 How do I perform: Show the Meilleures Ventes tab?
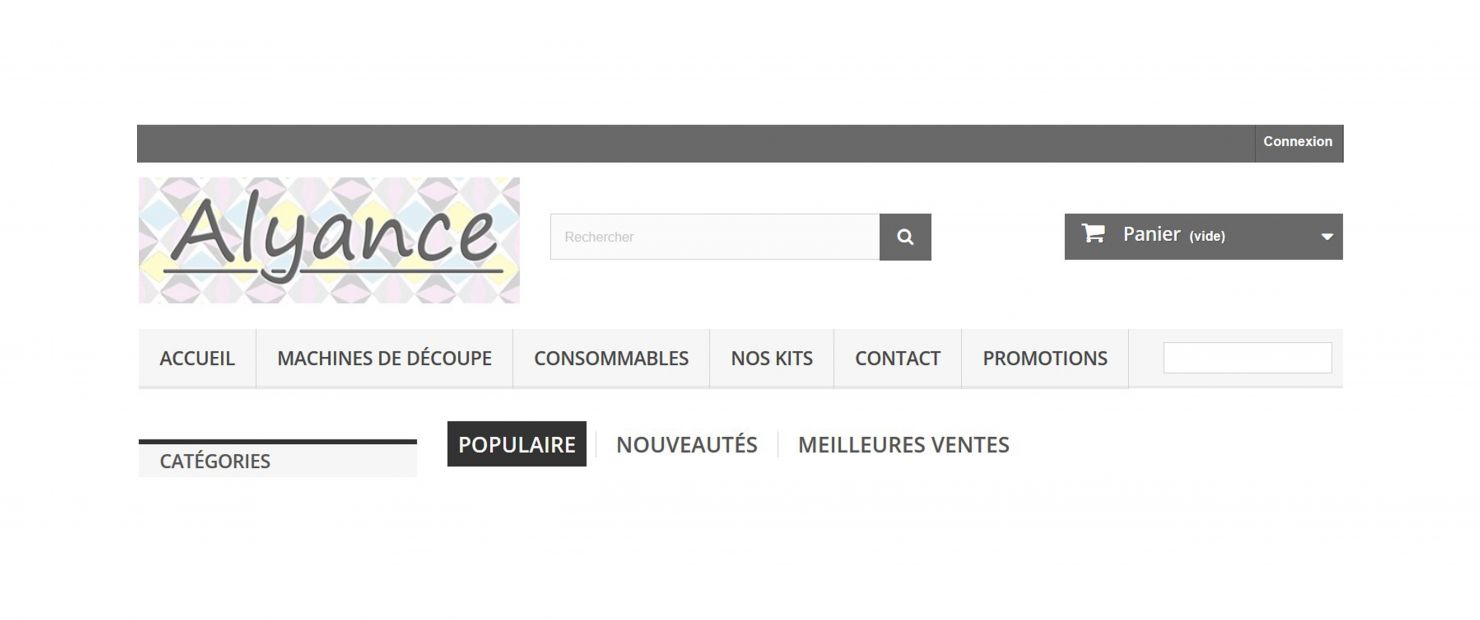pos(904,444)
